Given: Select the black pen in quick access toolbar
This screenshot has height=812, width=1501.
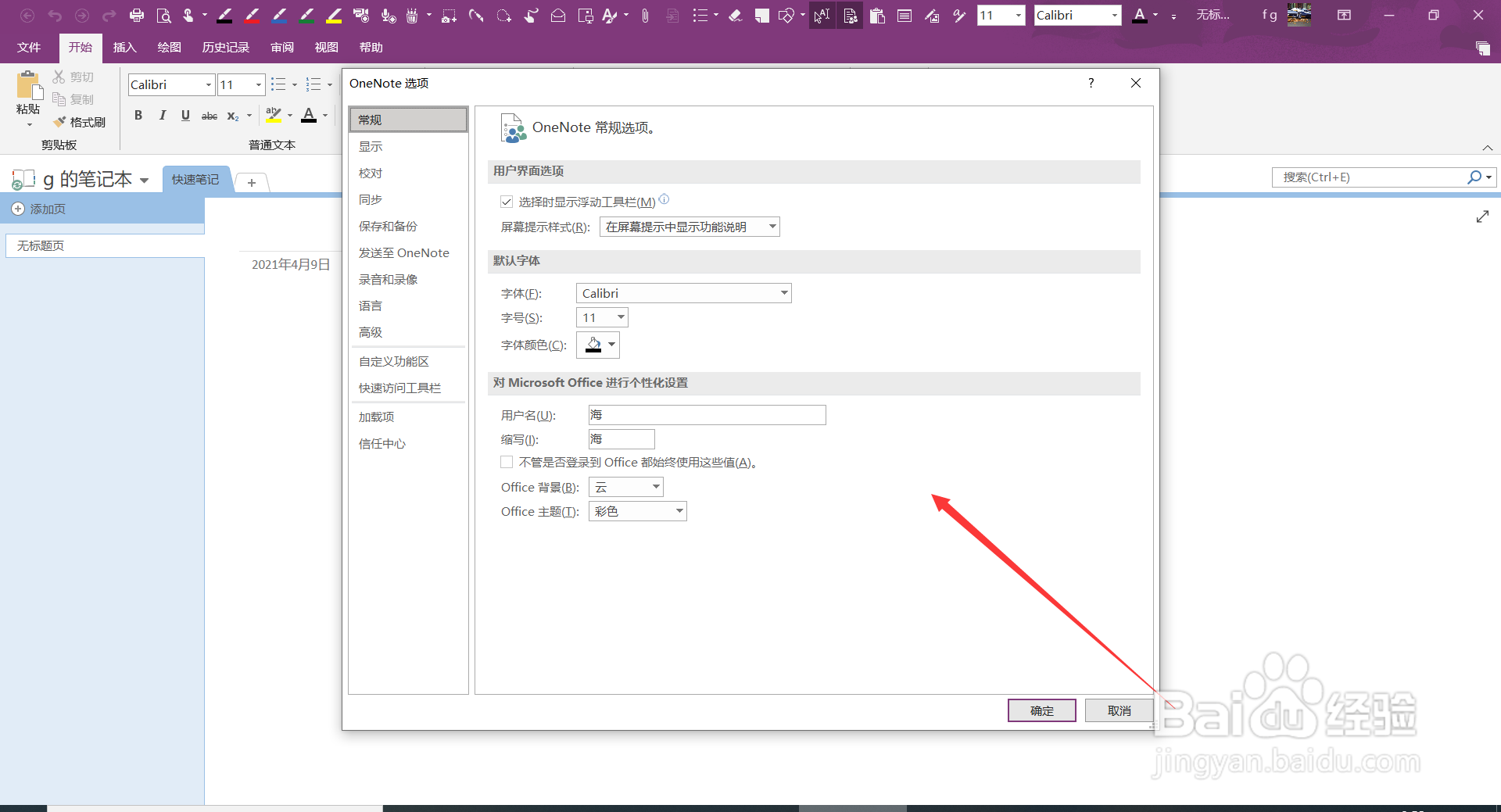Looking at the screenshot, I should 224,15.
